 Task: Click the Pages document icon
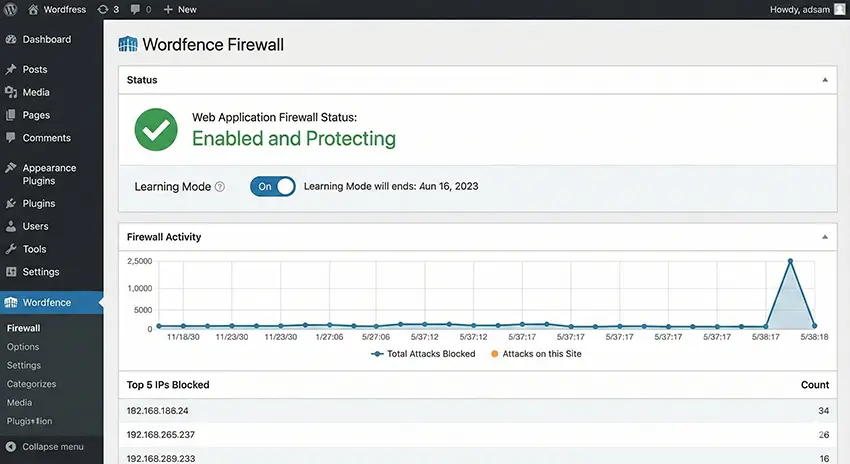coord(11,115)
